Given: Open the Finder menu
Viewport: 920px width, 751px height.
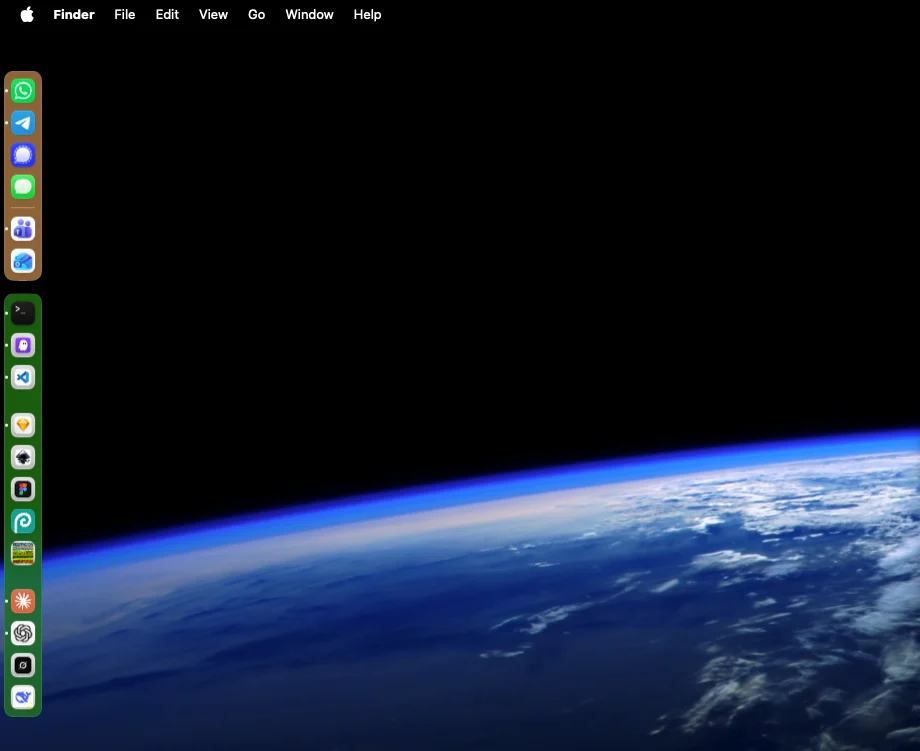Looking at the screenshot, I should [x=74, y=15].
